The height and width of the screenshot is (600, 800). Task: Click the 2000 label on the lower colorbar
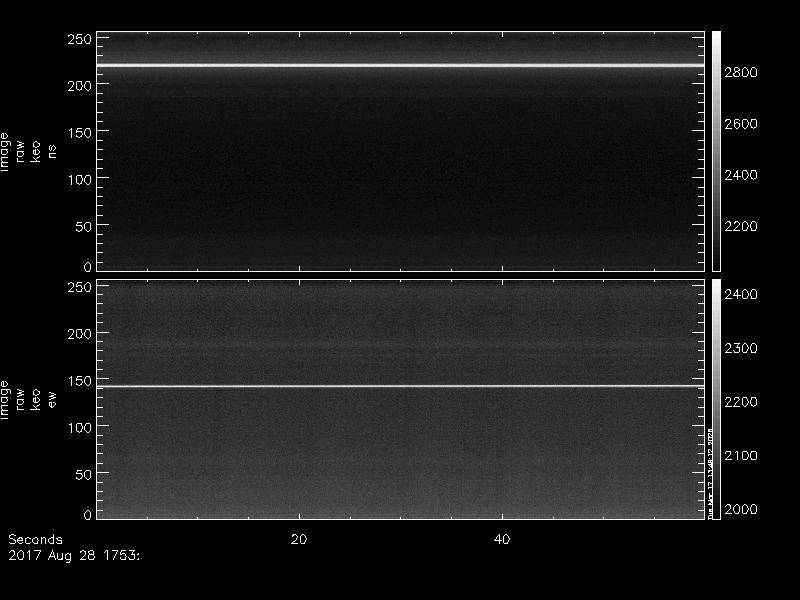point(741,510)
